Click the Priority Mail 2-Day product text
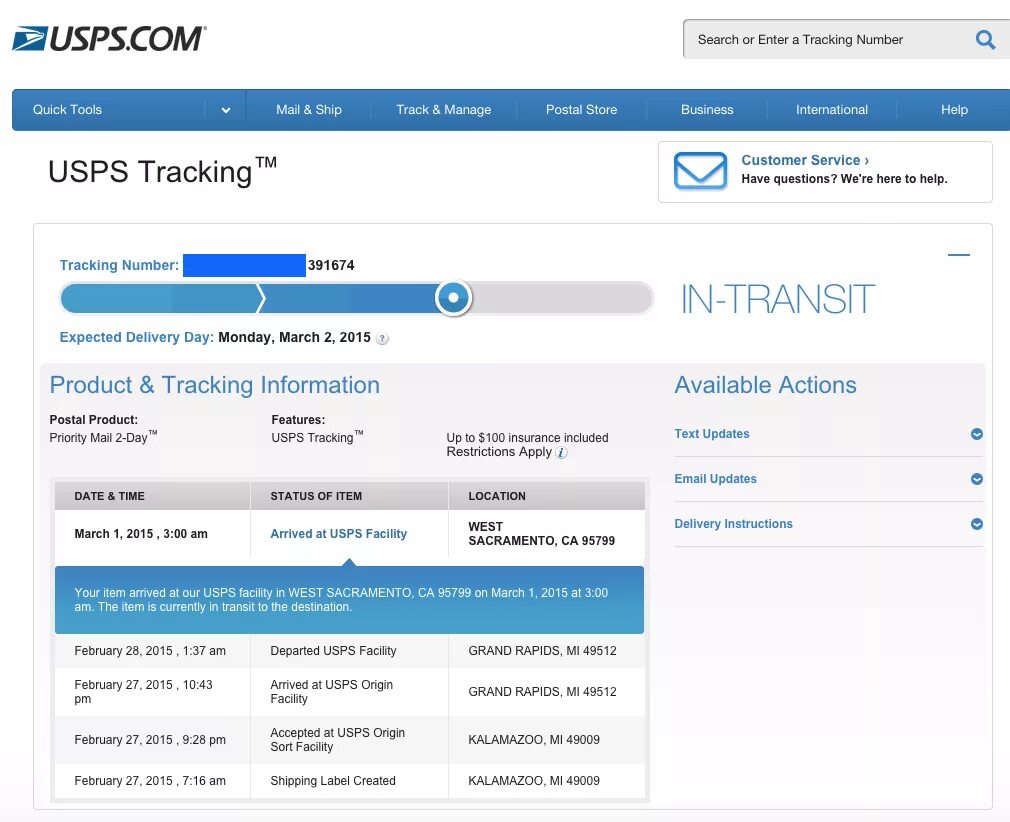The image size is (1010, 822). [103, 437]
